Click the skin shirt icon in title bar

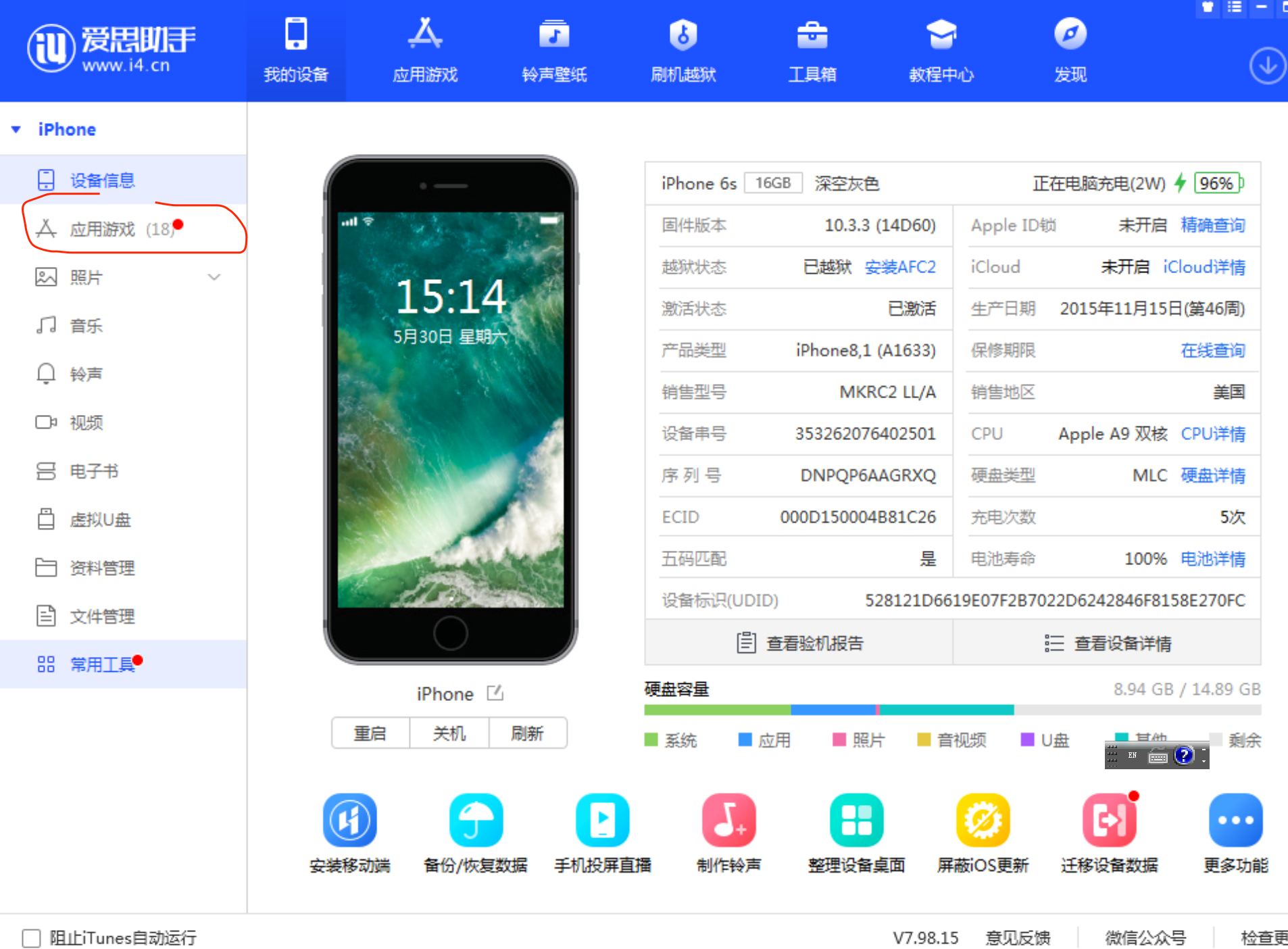pyautogui.click(x=1208, y=7)
